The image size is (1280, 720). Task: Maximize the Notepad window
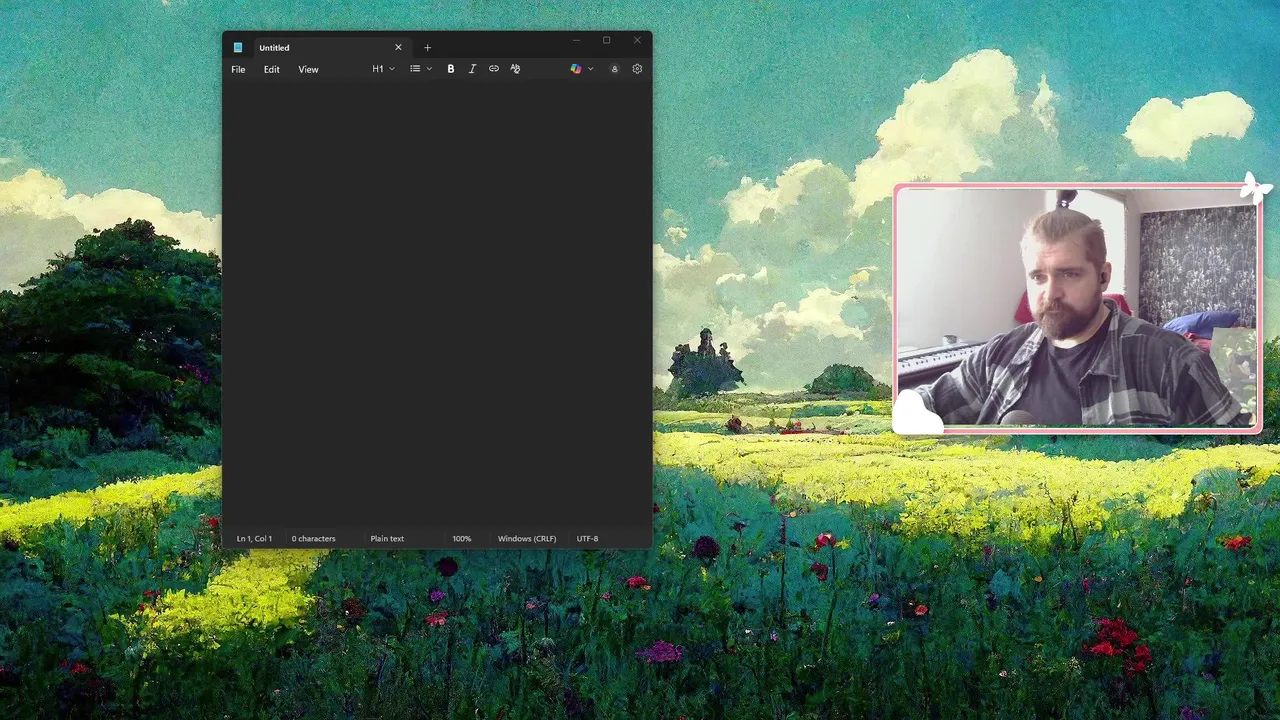[x=606, y=41]
